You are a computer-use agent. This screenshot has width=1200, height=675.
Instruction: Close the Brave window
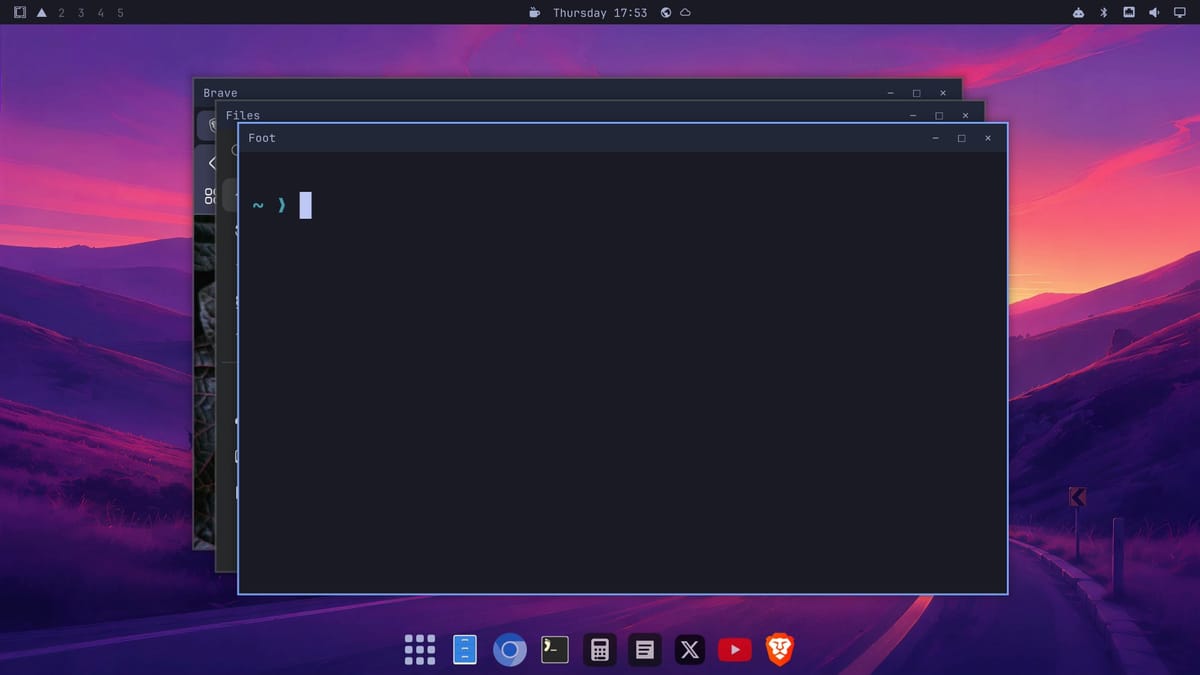coord(943,93)
